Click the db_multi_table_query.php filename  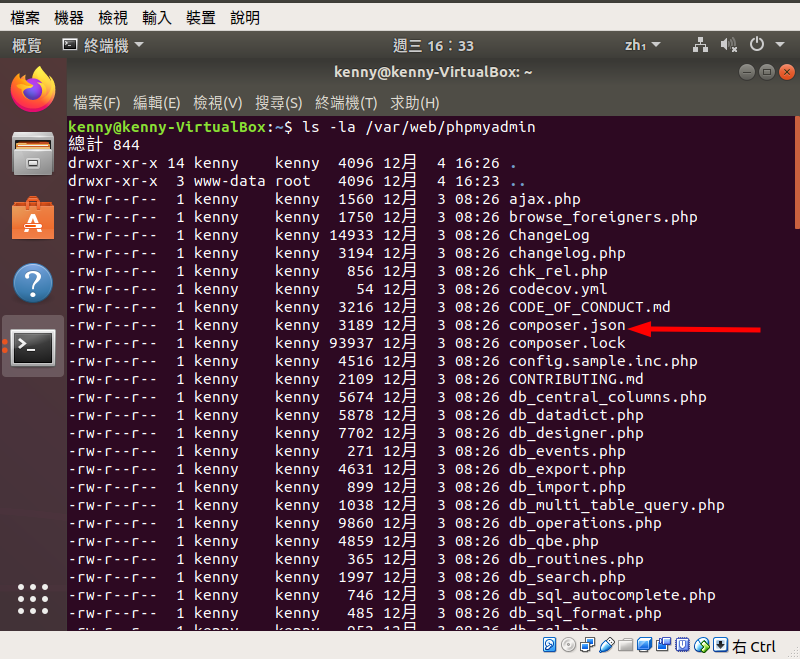tap(616, 505)
